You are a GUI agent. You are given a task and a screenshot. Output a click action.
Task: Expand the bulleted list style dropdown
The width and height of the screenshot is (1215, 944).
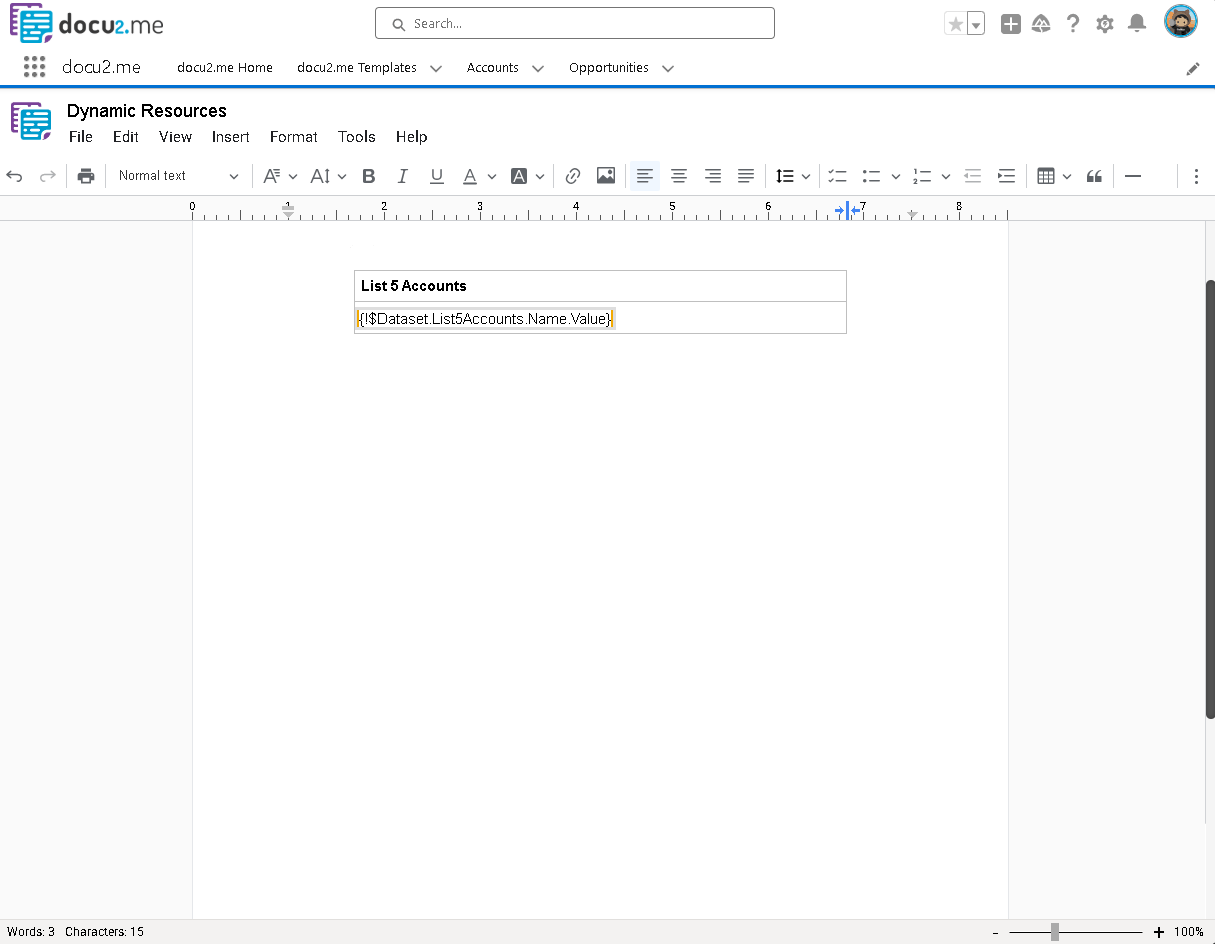point(895,177)
